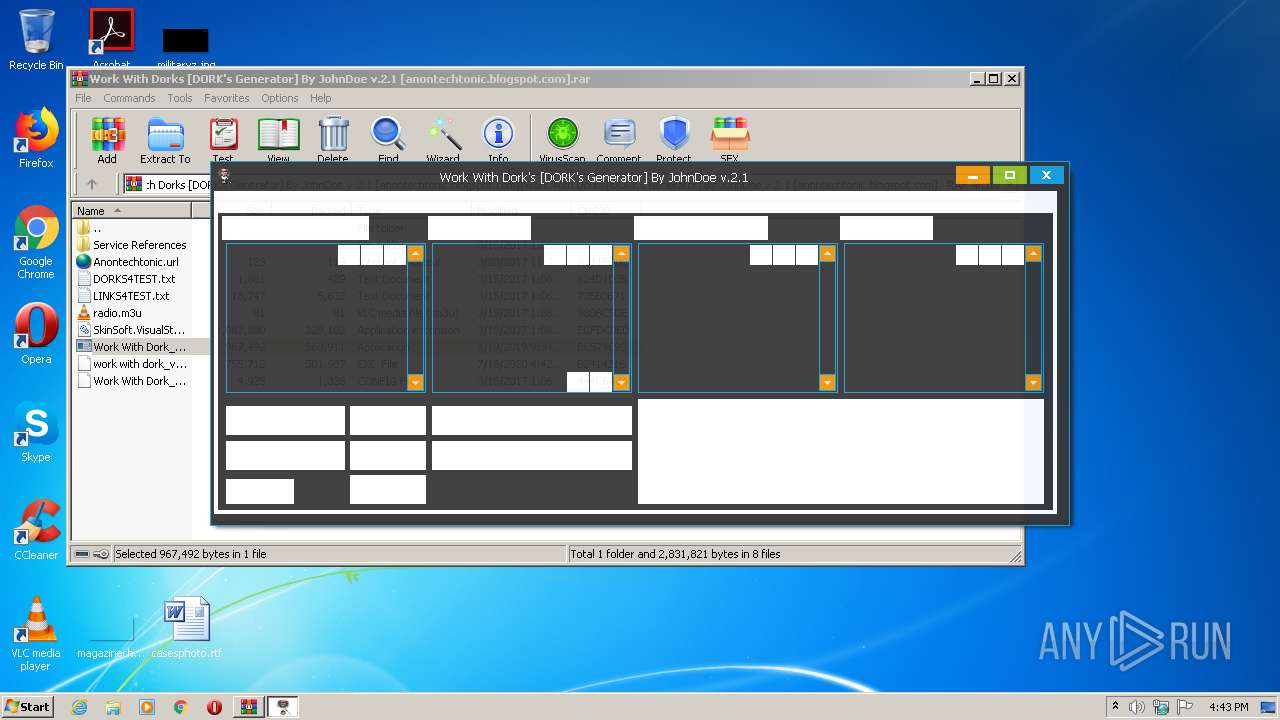The width and height of the screenshot is (1280, 720).
Task: Click the scroll-down arrow in the rightmost Dork list
Action: pyautogui.click(x=1033, y=382)
